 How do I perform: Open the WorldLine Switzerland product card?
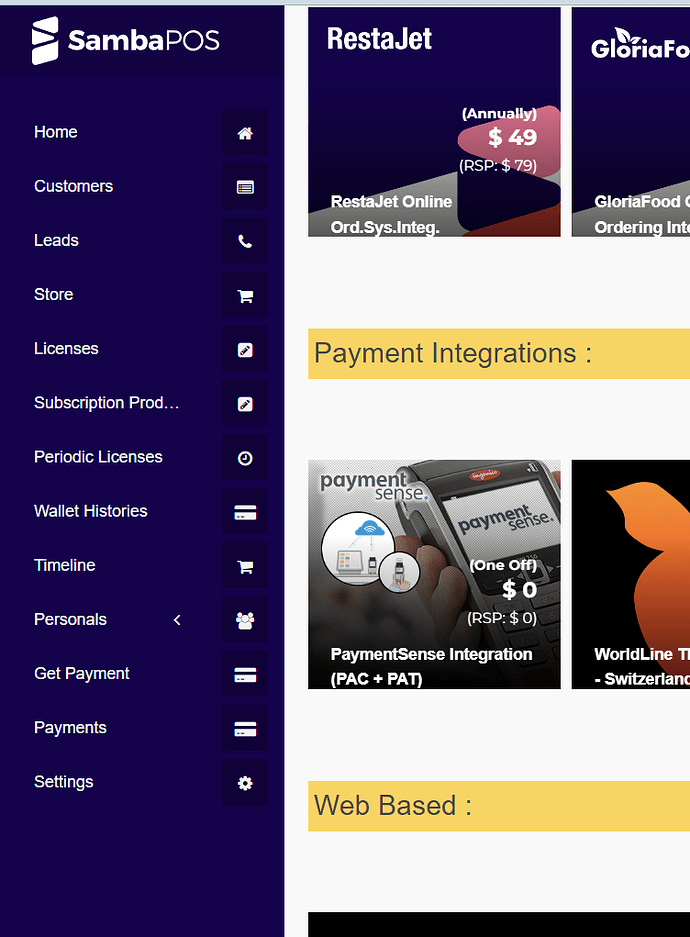(x=631, y=574)
